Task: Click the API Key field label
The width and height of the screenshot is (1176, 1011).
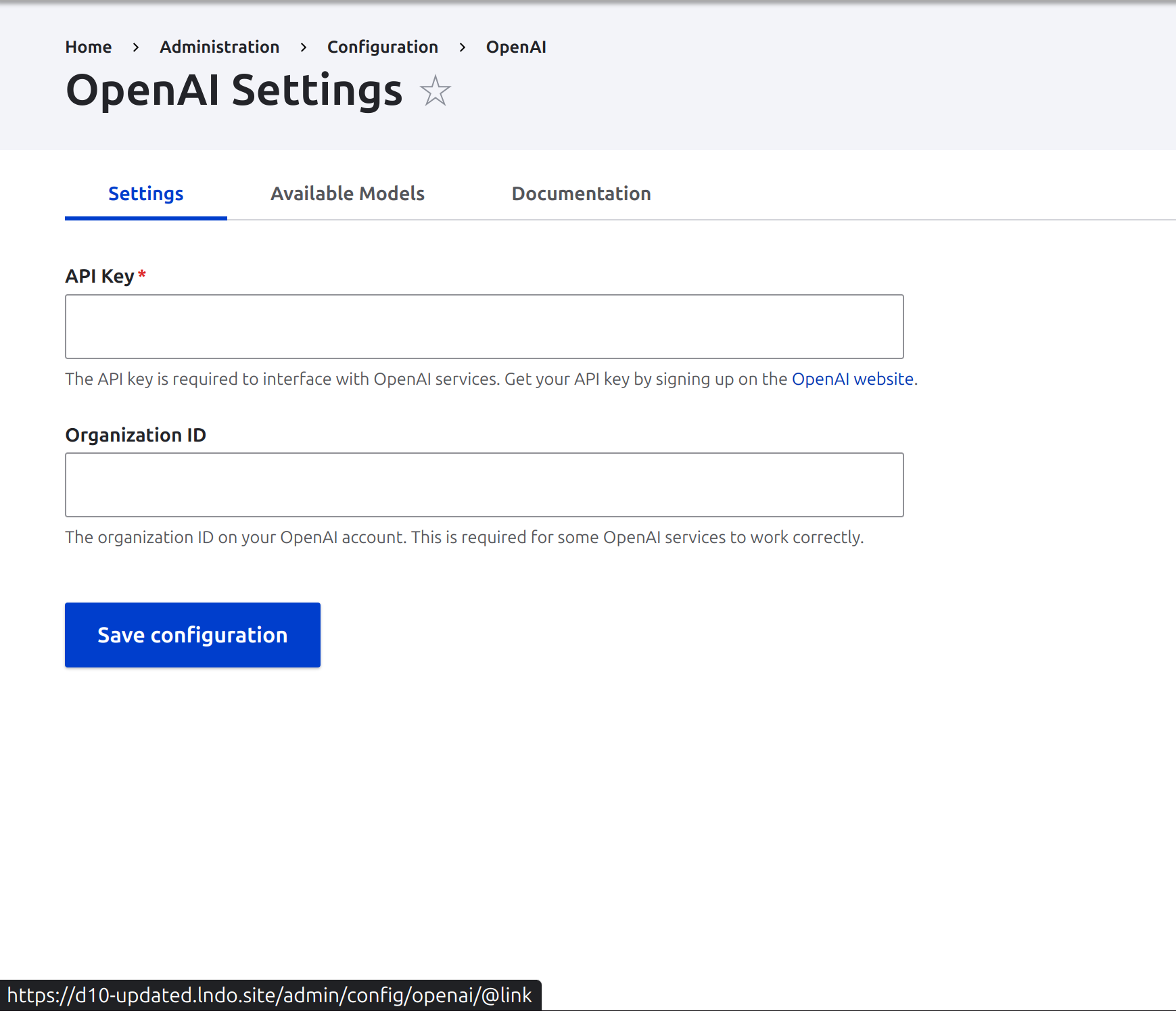Action: (x=99, y=276)
